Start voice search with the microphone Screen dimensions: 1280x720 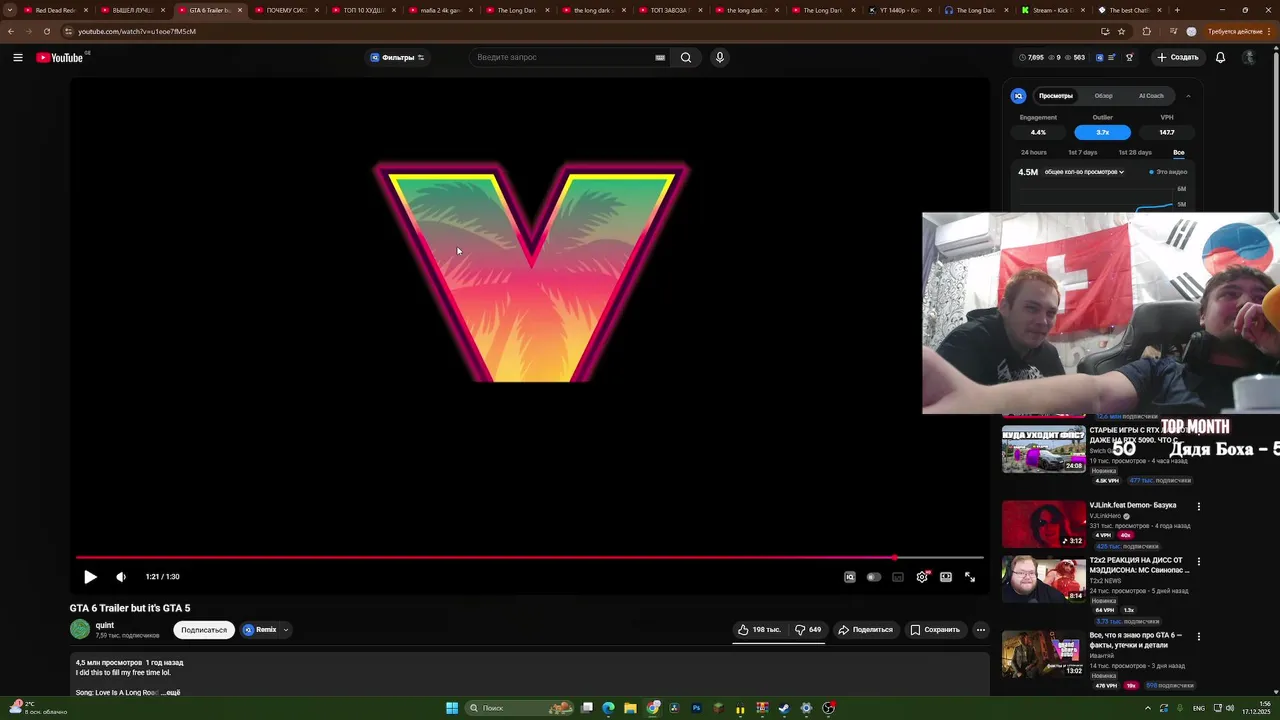[x=719, y=58]
